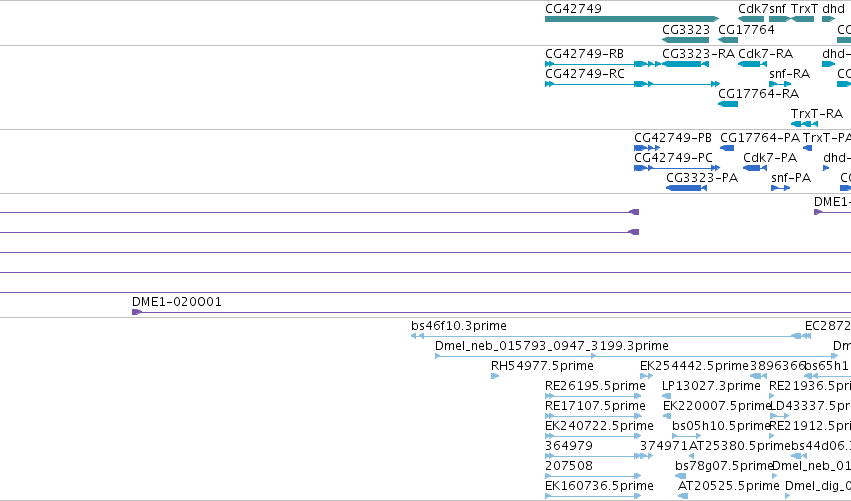Image resolution: width=851 pixels, height=501 pixels.
Task: Select transcript CG42749-RB
Action: point(603,64)
